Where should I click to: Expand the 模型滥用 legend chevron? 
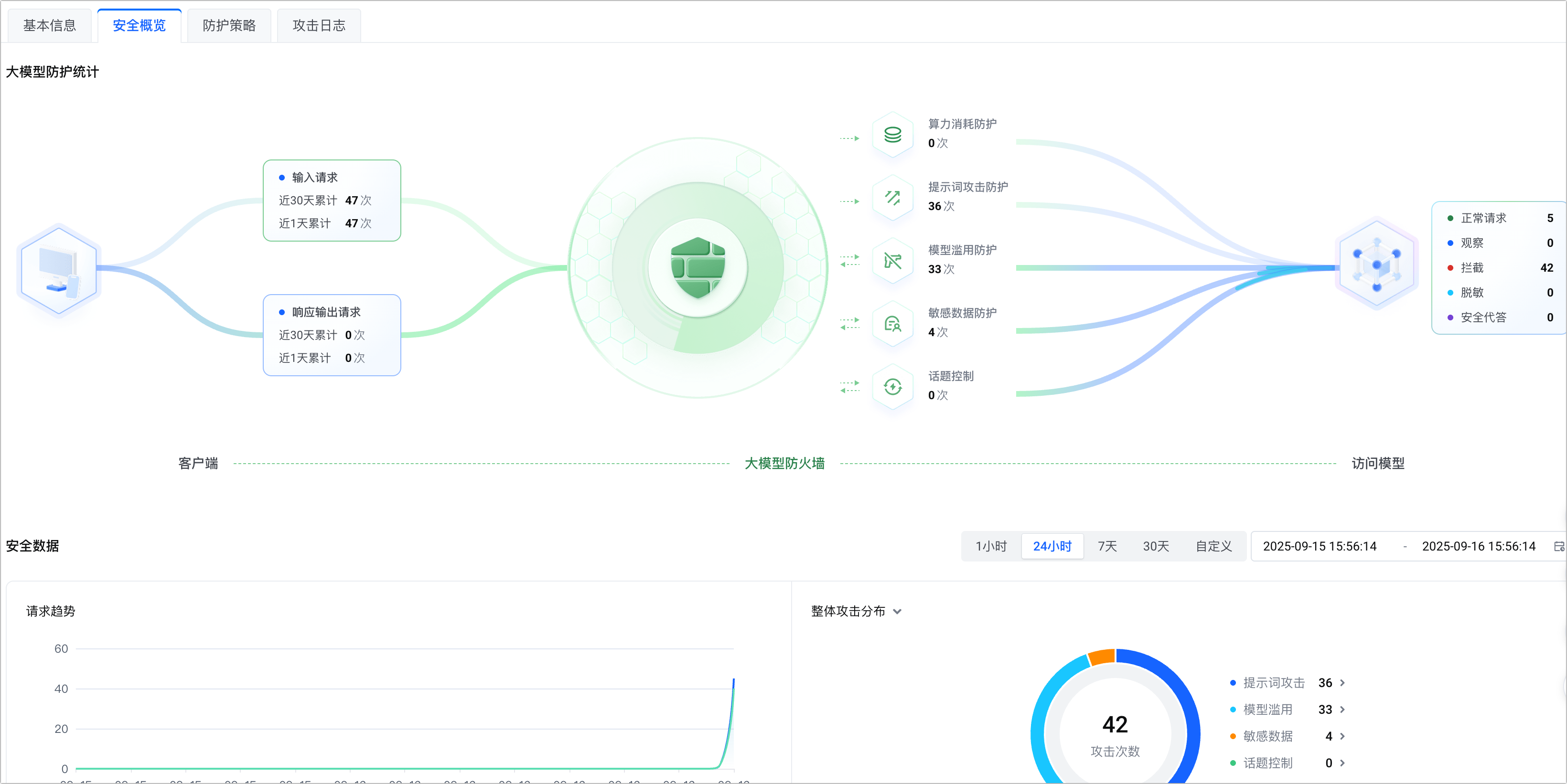tap(1342, 710)
